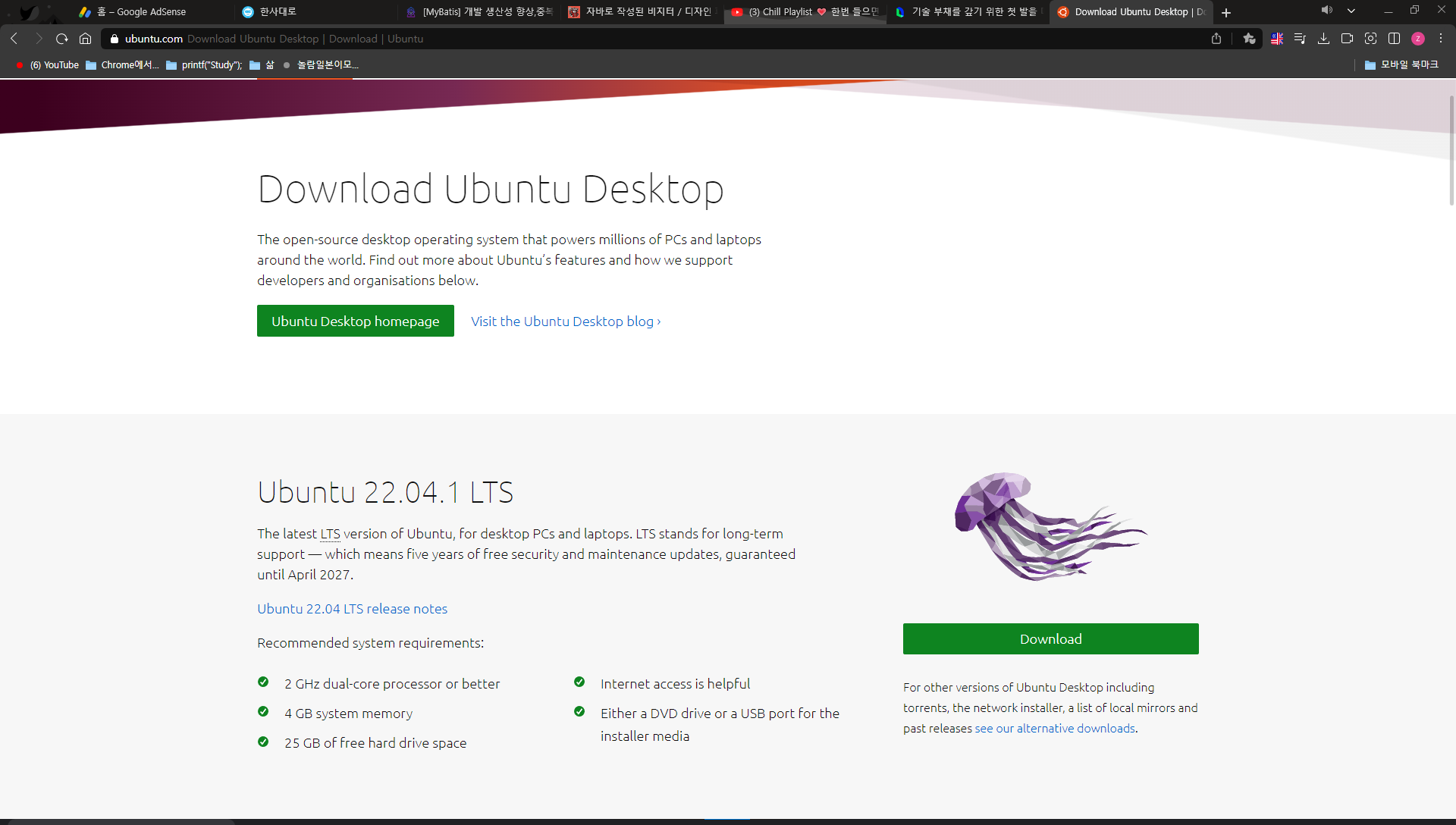This screenshot has height=825, width=1456.
Task: Visit the Ubuntu Desktop blog link
Action: (x=566, y=322)
